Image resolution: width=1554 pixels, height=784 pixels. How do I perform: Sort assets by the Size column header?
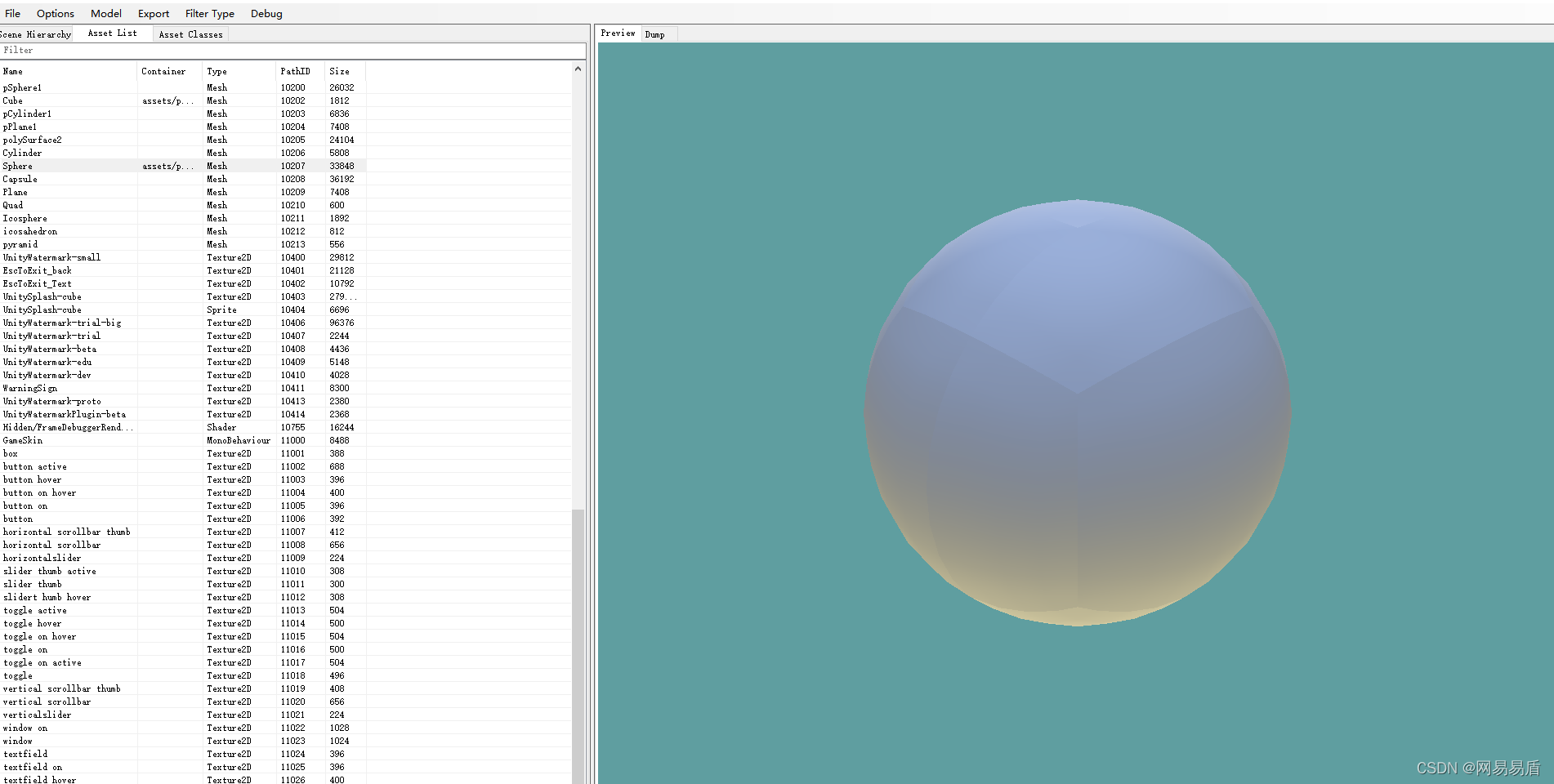click(346, 71)
